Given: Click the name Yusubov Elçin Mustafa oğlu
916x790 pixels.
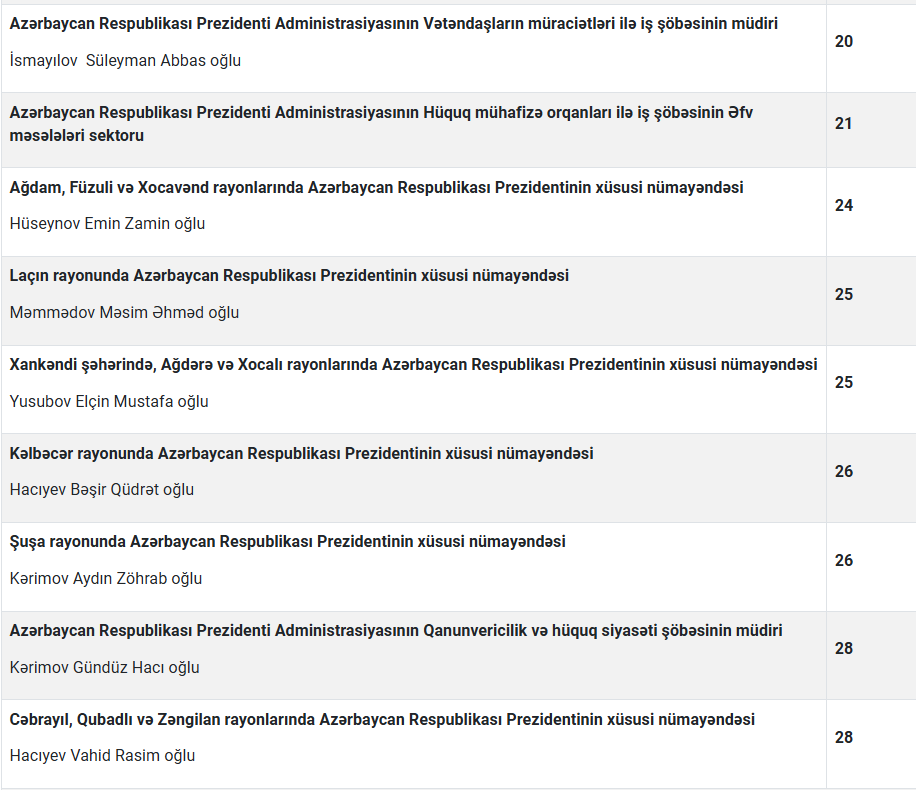Looking at the screenshot, I should coord(109,401).
